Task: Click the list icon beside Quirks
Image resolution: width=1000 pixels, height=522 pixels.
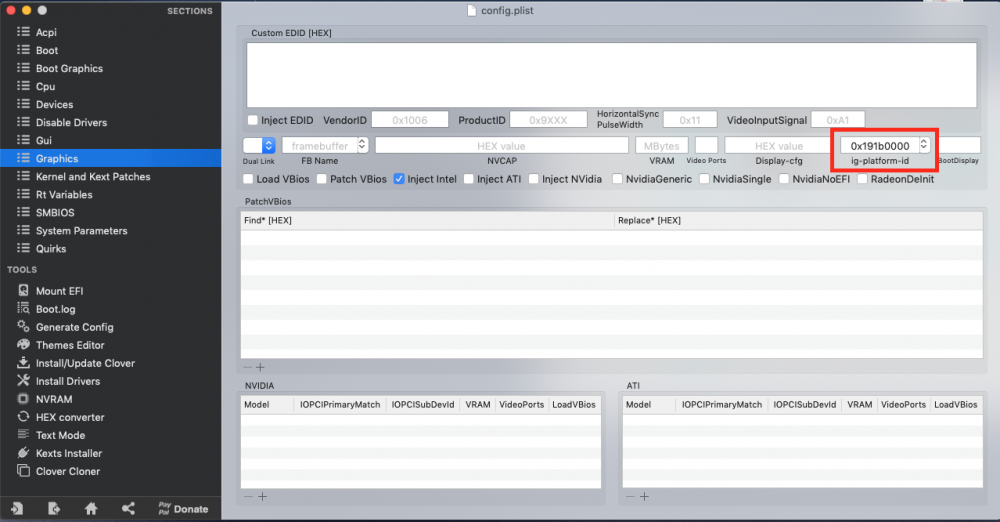Action: tap(24, 248)
